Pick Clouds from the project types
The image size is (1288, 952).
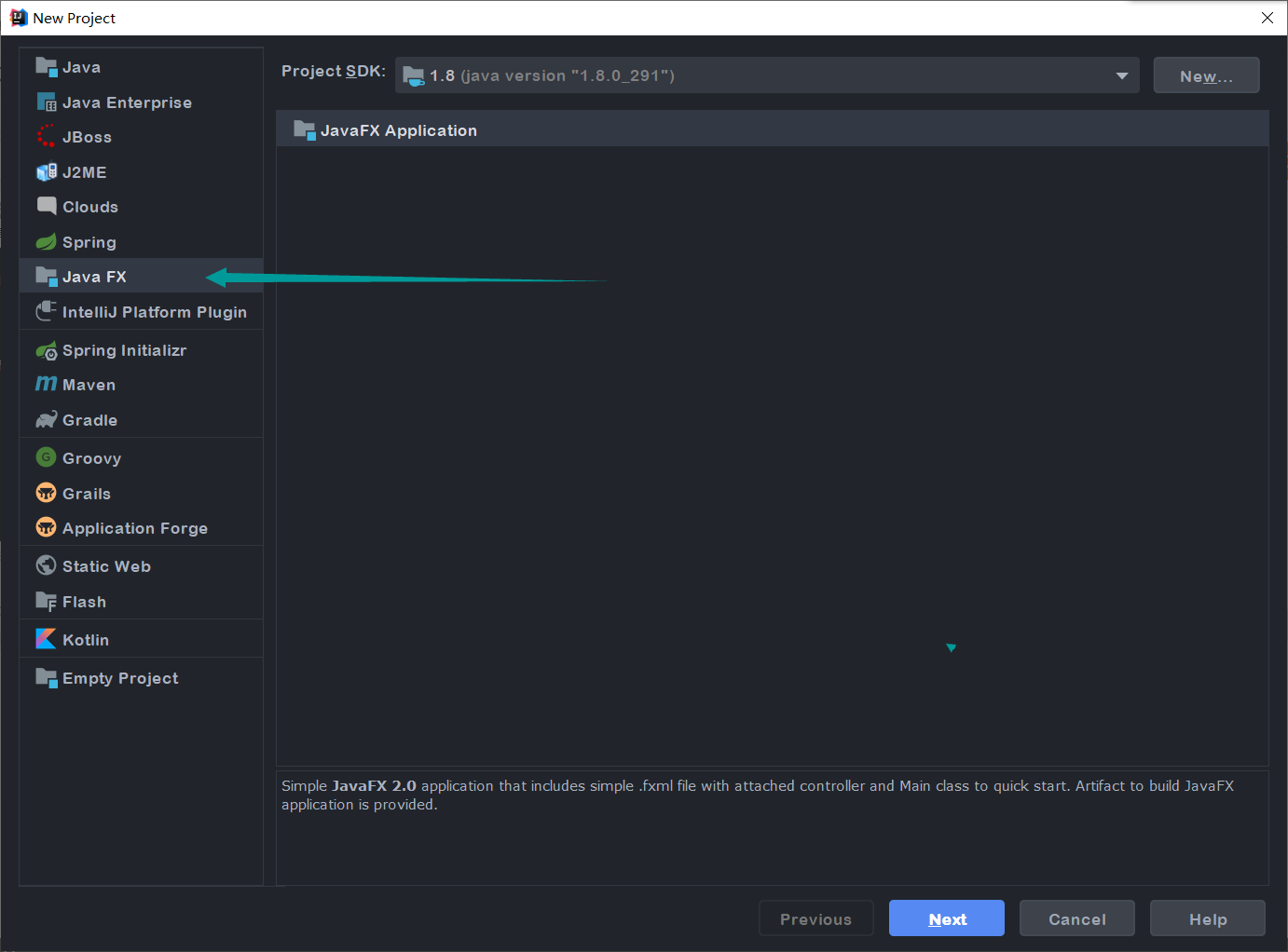pos(141,207)
